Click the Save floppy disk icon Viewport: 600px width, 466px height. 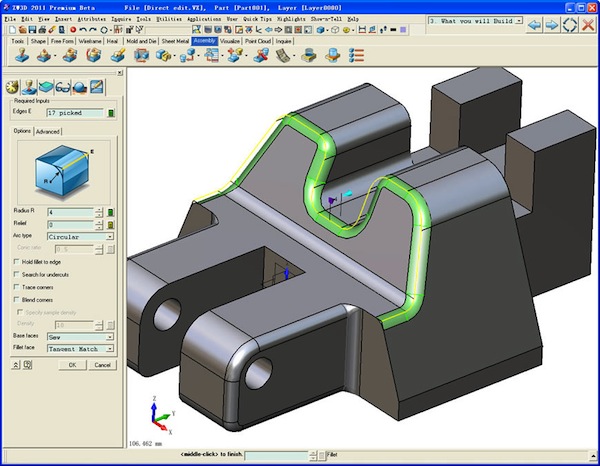coord(33,29)
